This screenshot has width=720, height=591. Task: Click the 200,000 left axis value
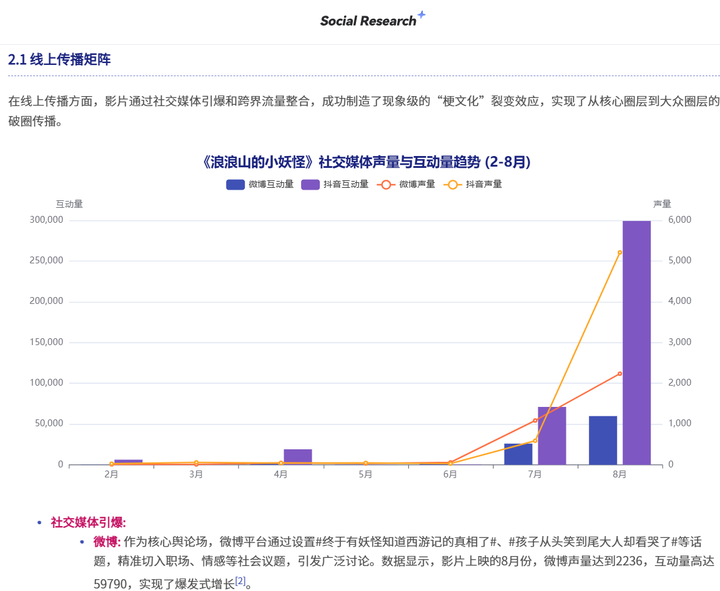point(46,301)
